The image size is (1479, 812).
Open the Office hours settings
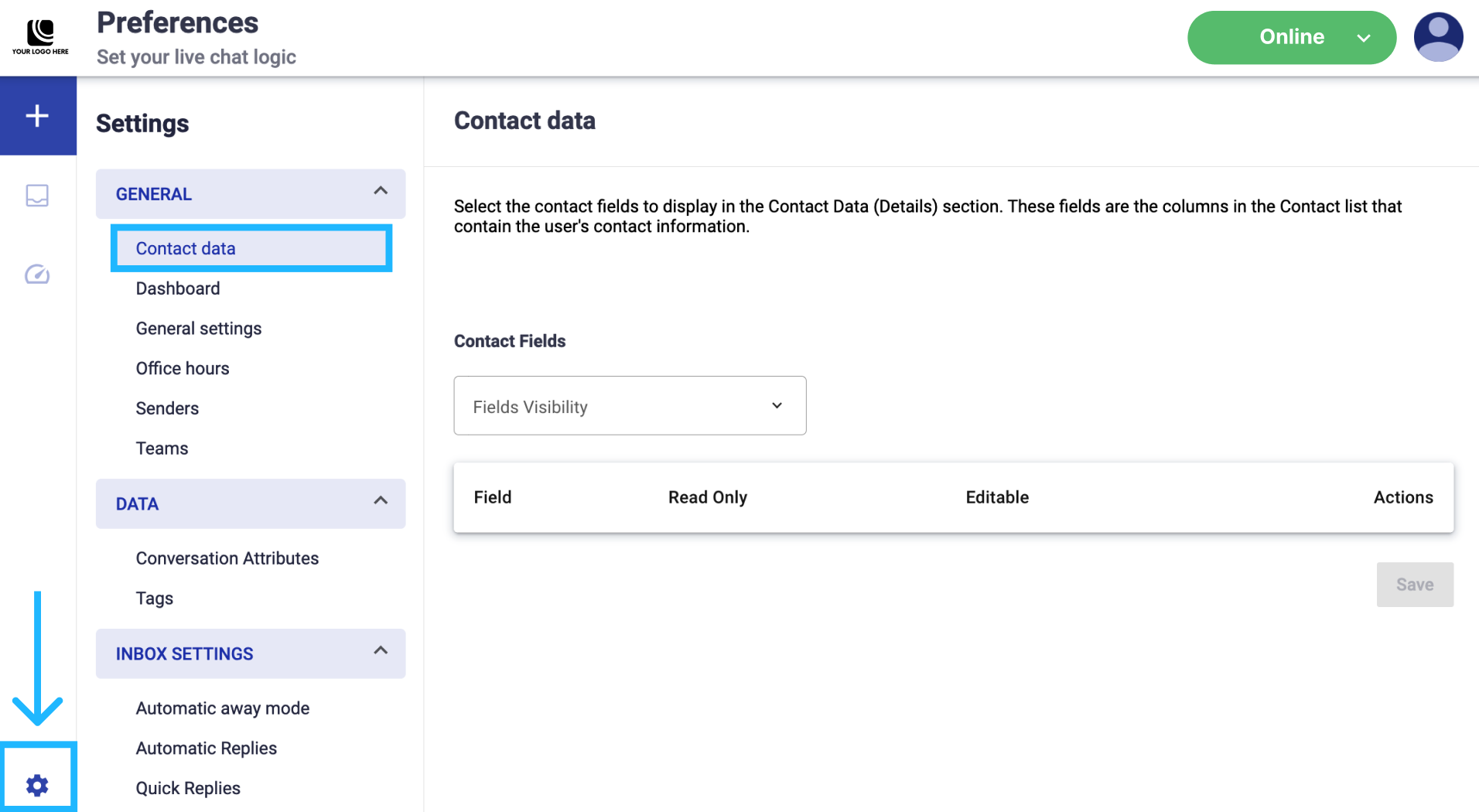click(183, 368)
